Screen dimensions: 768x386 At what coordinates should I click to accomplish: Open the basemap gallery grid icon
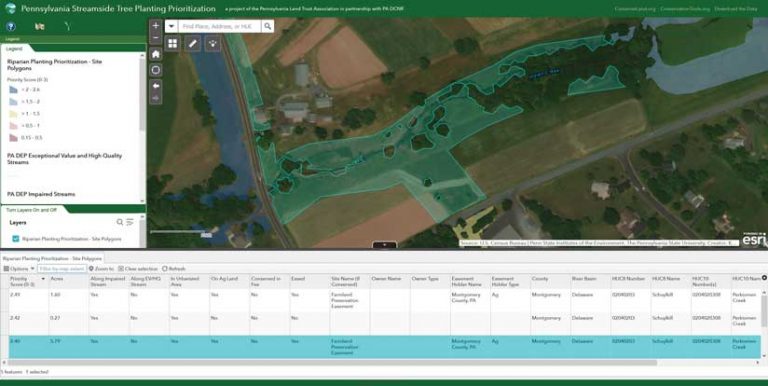[172, 43]
